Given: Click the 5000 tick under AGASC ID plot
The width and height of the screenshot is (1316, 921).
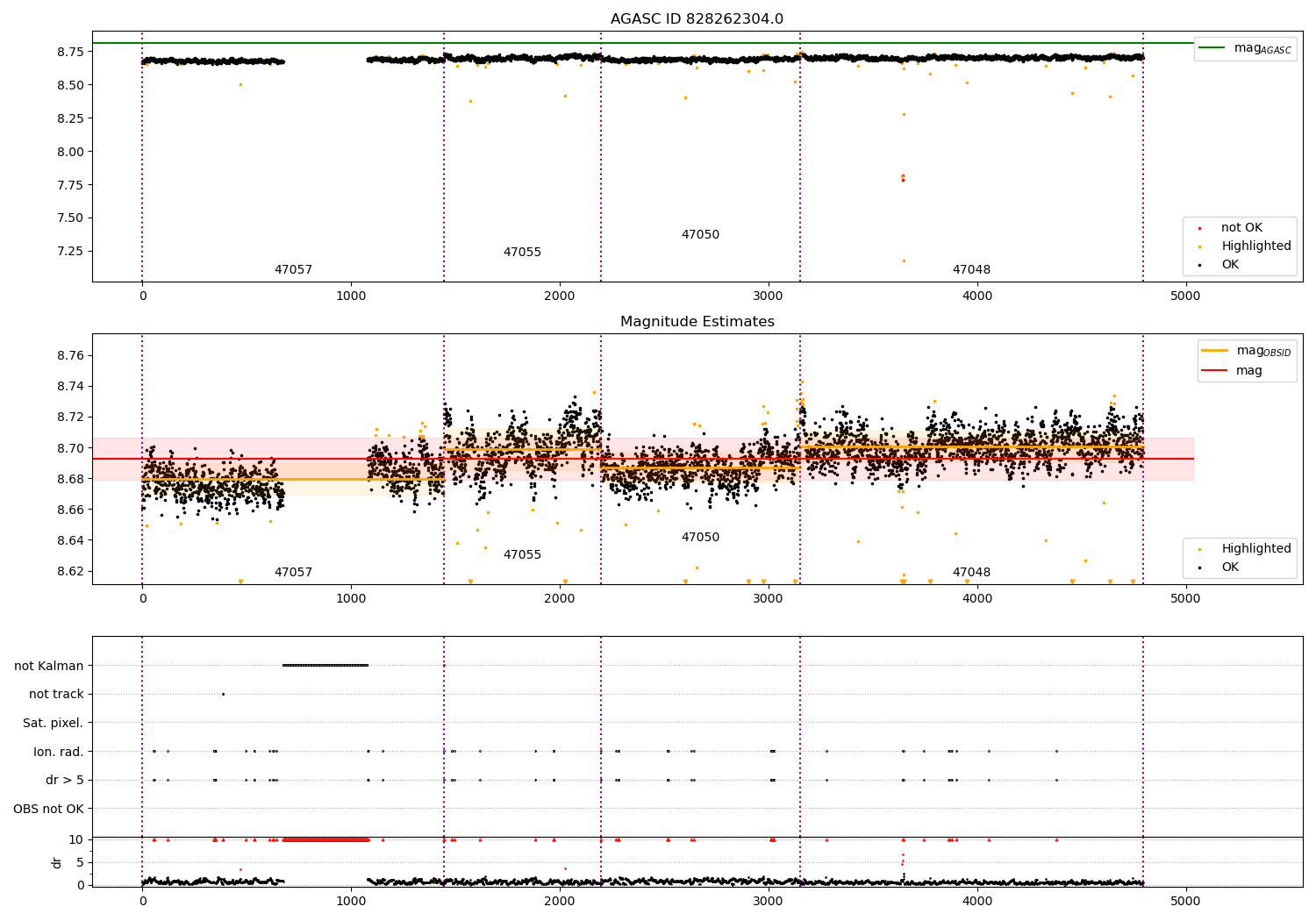Looking at the screenshot, I should point(1185,296).
